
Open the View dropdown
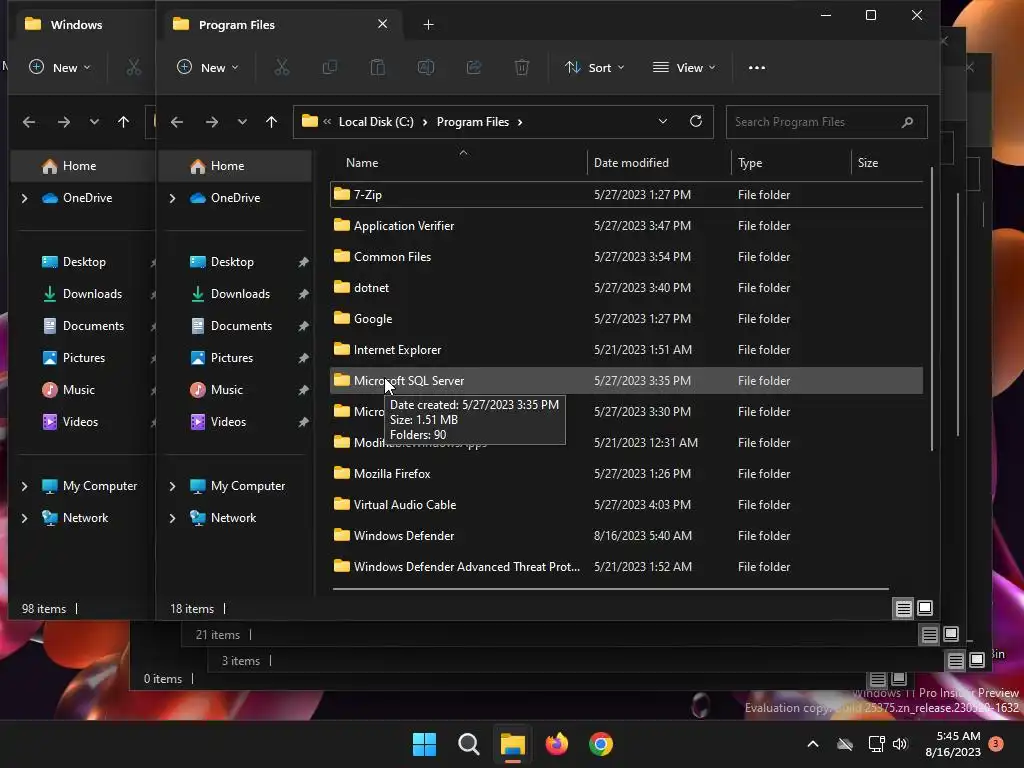[x=684, y=67]
